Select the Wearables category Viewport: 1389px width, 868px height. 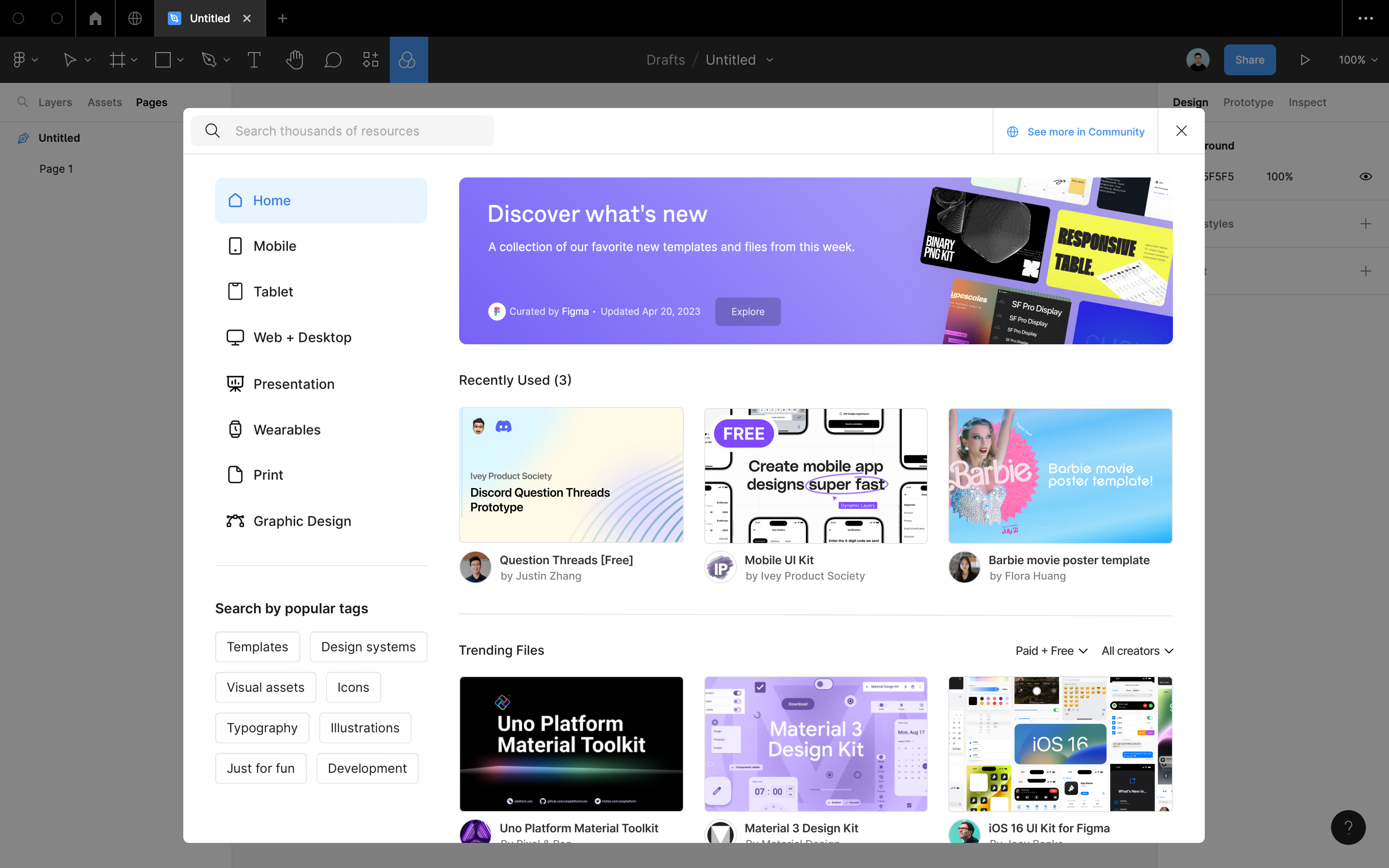tap(321, 429)
